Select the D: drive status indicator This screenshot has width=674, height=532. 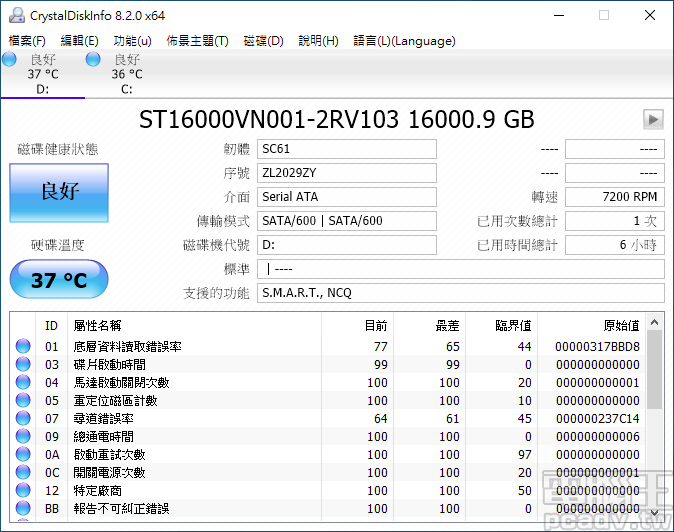click(9, 59)
